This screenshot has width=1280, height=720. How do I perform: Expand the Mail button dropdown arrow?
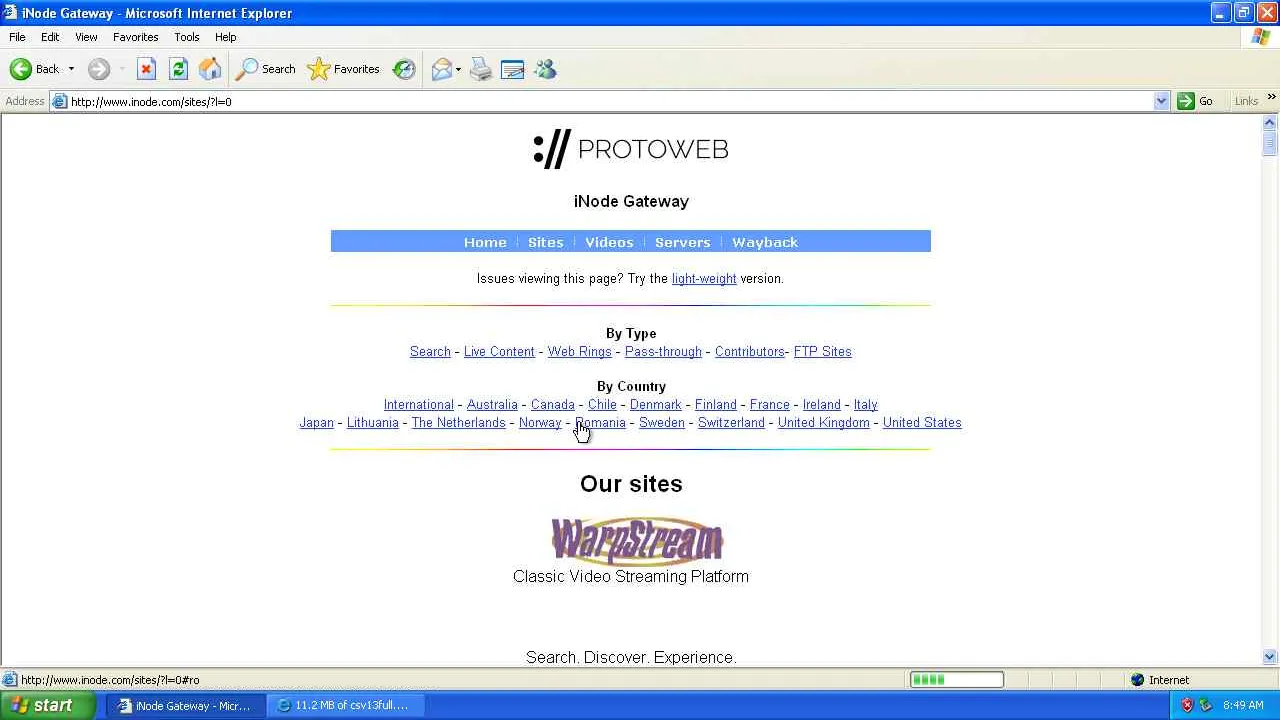[x=458, y=69]
